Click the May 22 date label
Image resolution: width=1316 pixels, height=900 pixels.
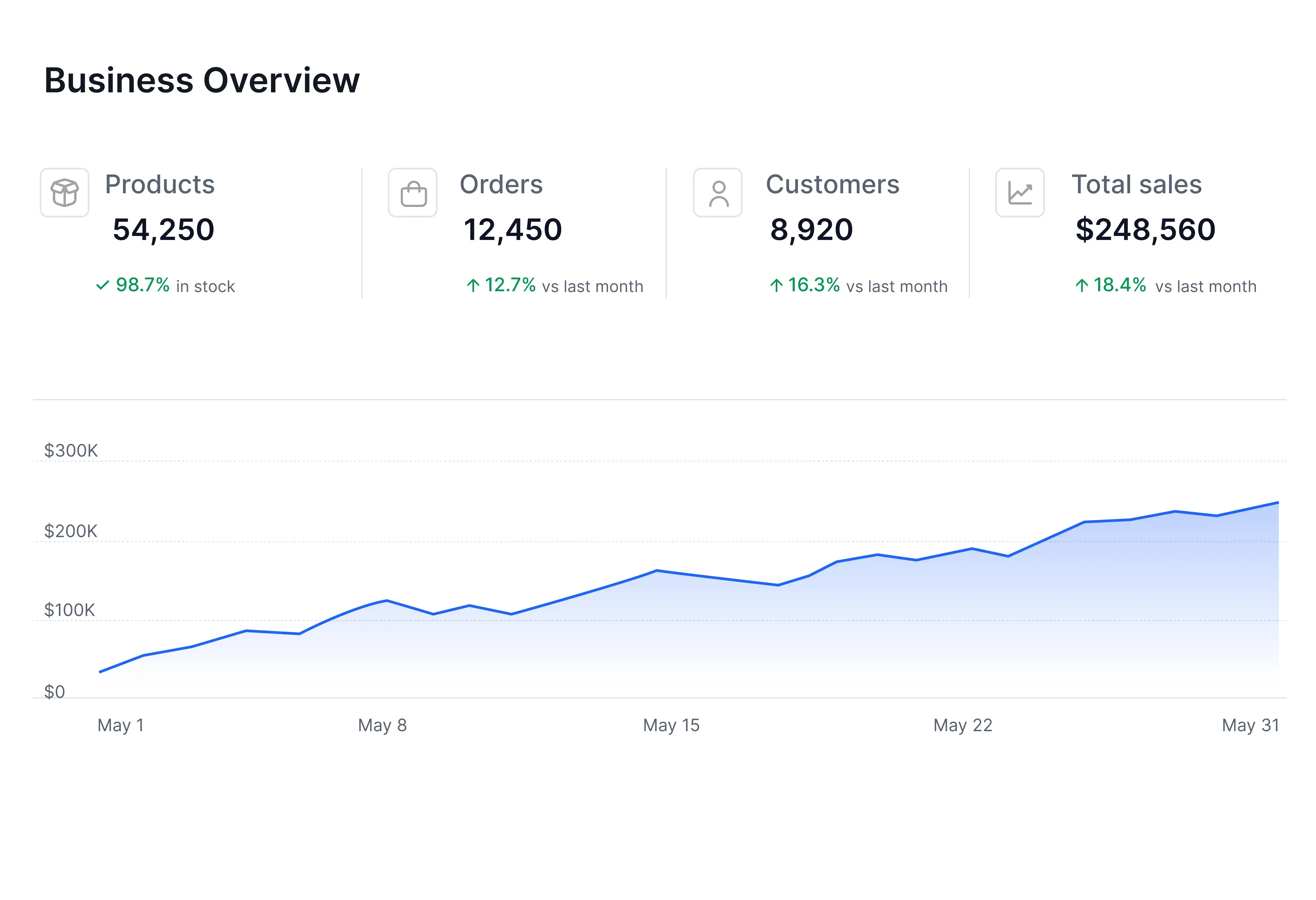click(963, 726)
